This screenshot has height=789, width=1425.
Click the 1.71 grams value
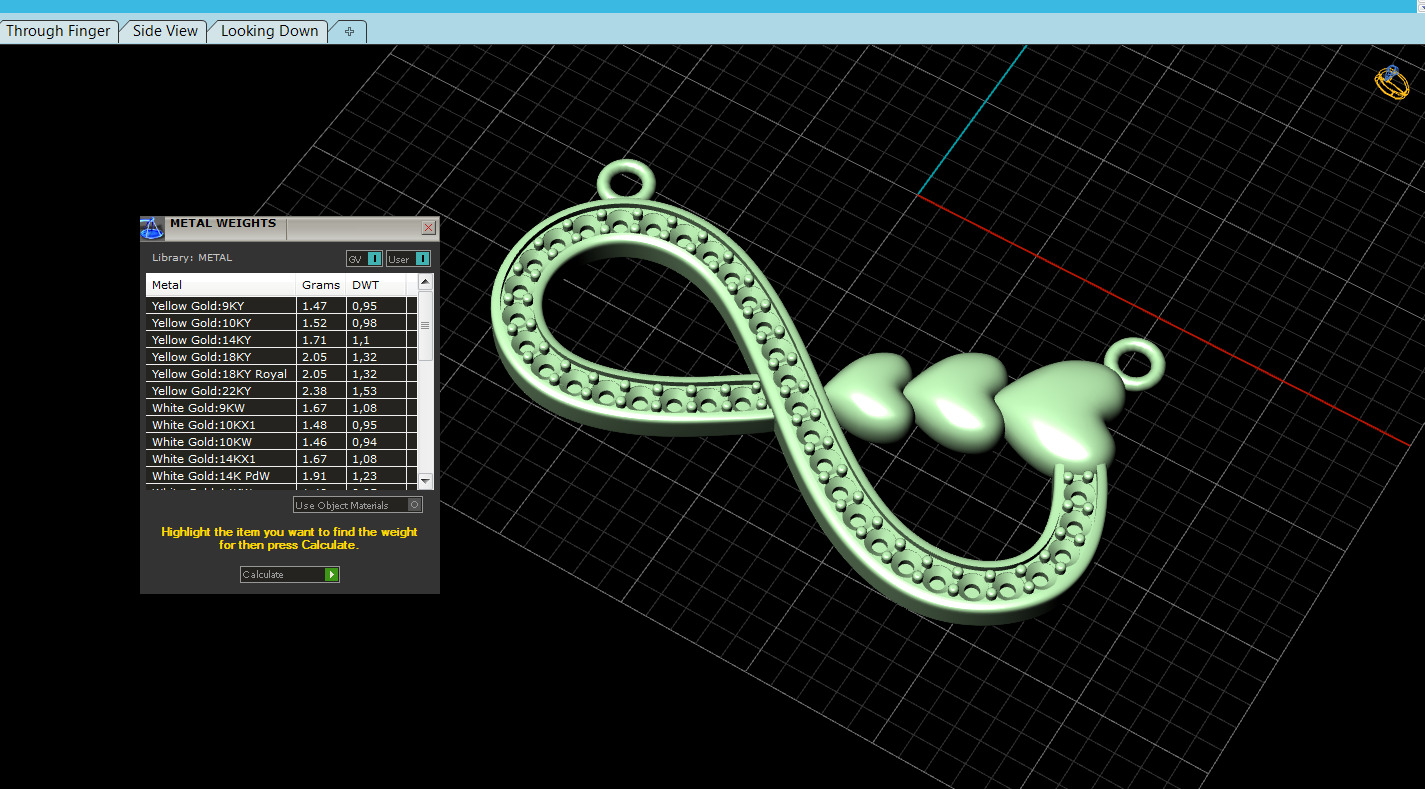[x=314, y=340]
